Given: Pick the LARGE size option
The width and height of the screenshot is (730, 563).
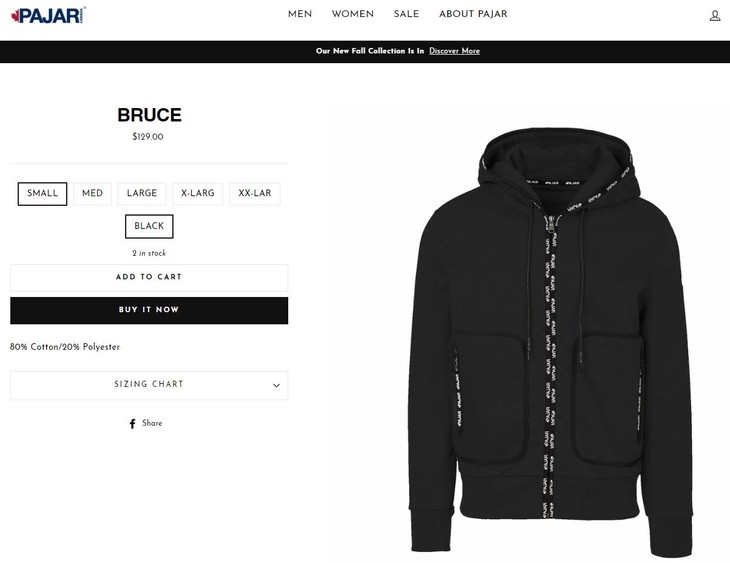Looking at the screenshot, I should point(142,193).
